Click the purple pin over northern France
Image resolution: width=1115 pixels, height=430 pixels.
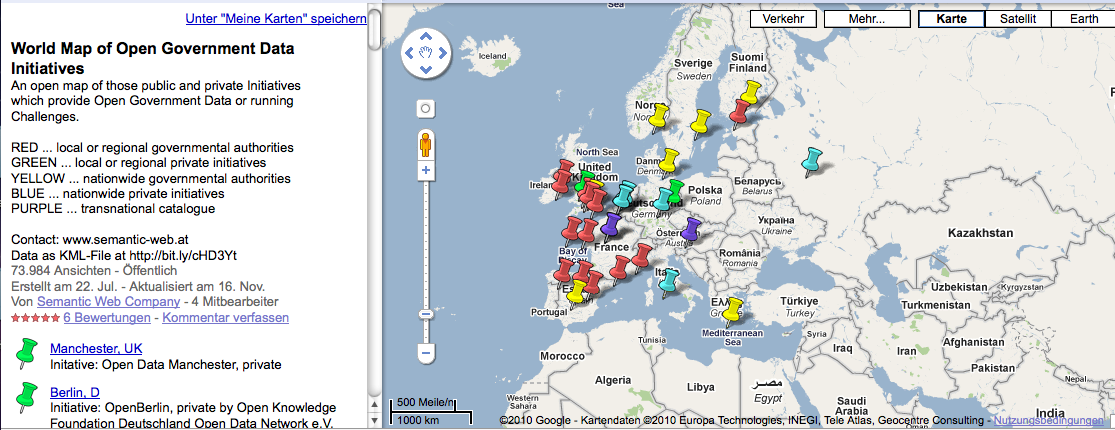610,225
